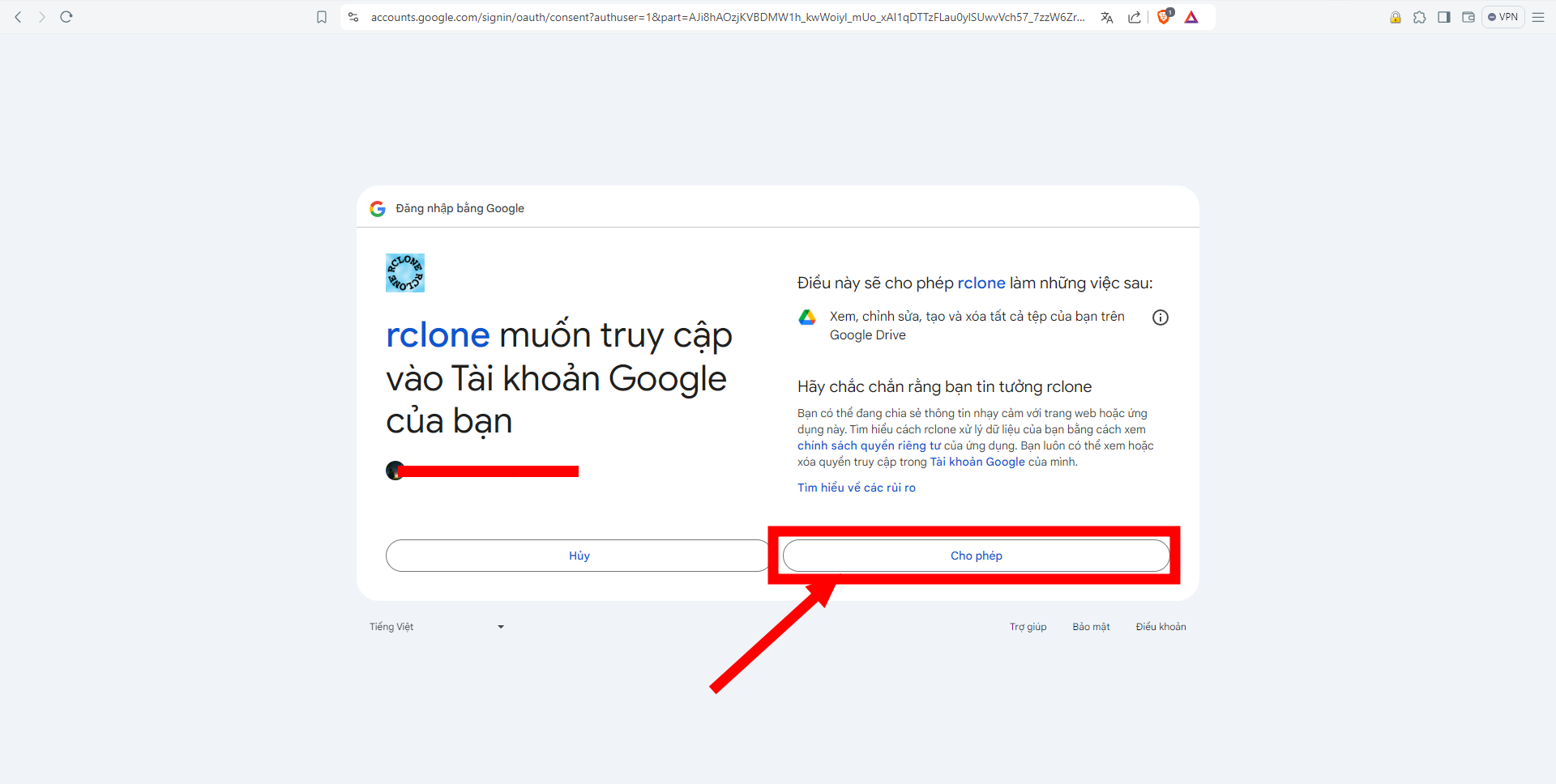Open Brave Shields lion icon

(1165, 16)
